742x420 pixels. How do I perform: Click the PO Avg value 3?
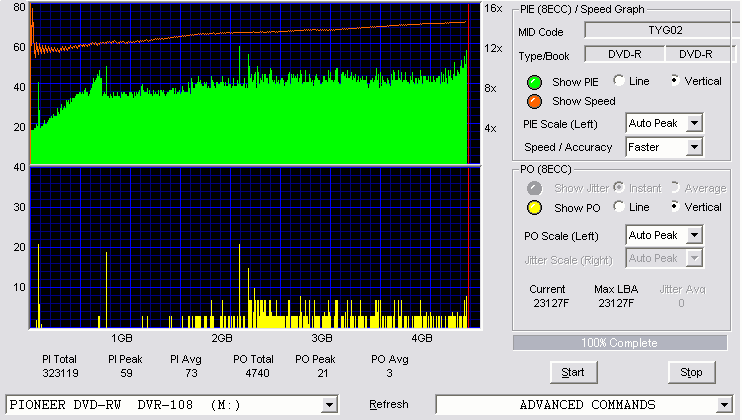pos(389,373)
